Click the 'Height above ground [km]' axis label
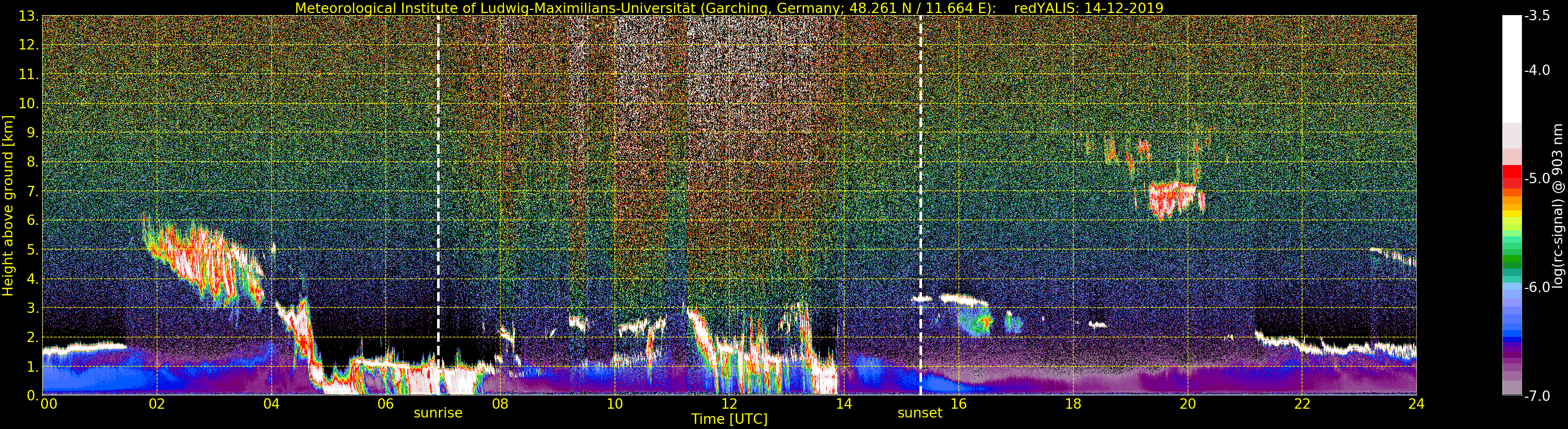 tap(8, 206)
